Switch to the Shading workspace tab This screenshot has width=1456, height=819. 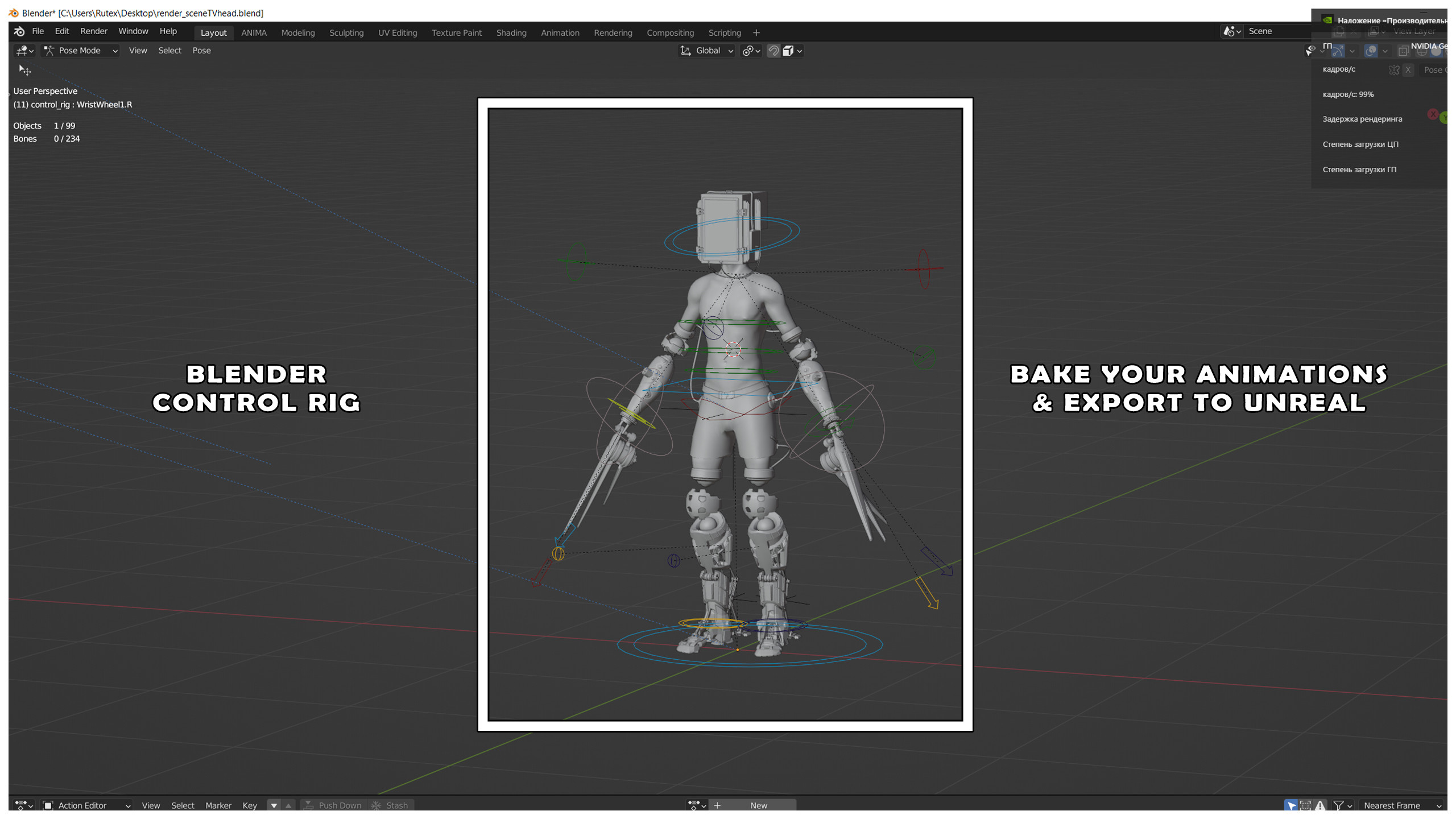(511, 32)
